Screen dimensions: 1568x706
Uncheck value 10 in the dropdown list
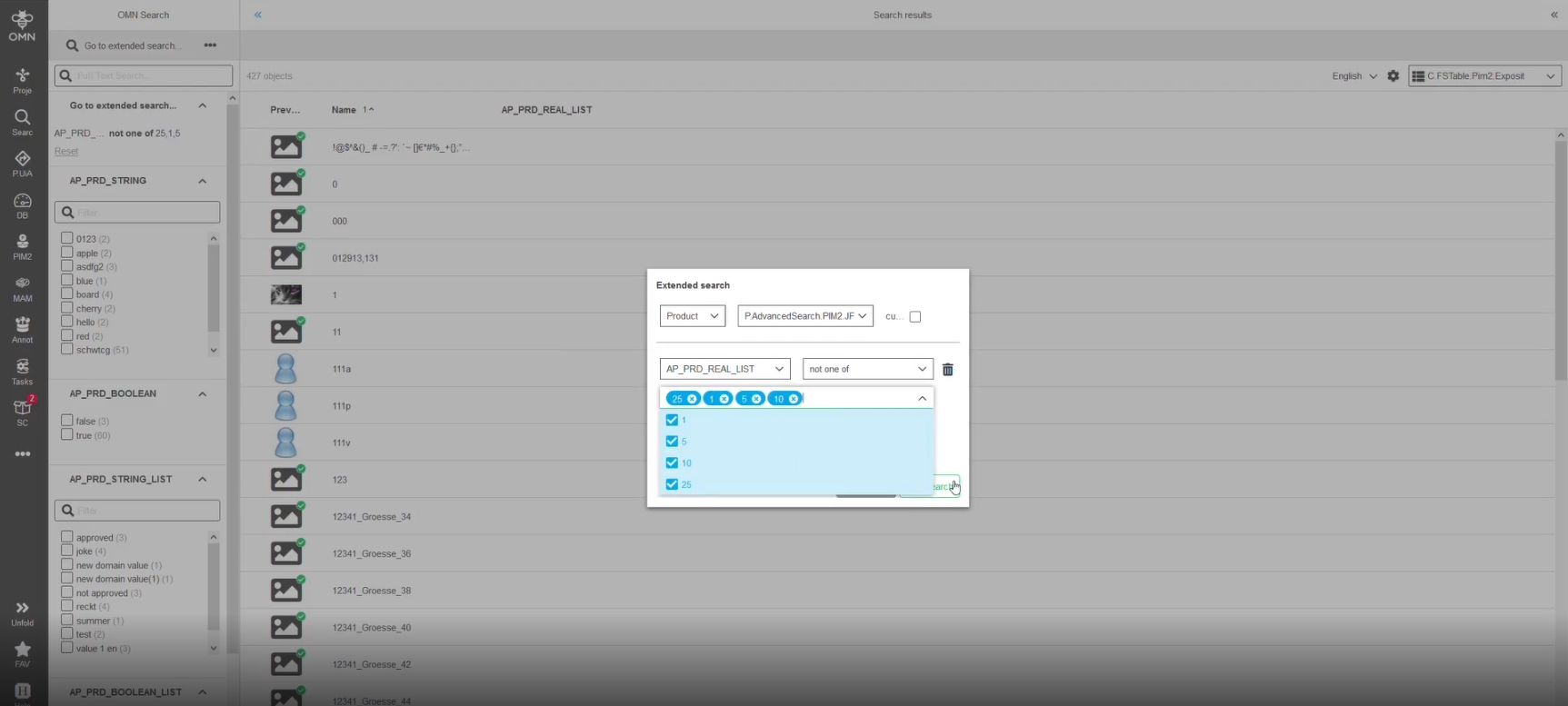pyautogui.click(x=672, y=463)
